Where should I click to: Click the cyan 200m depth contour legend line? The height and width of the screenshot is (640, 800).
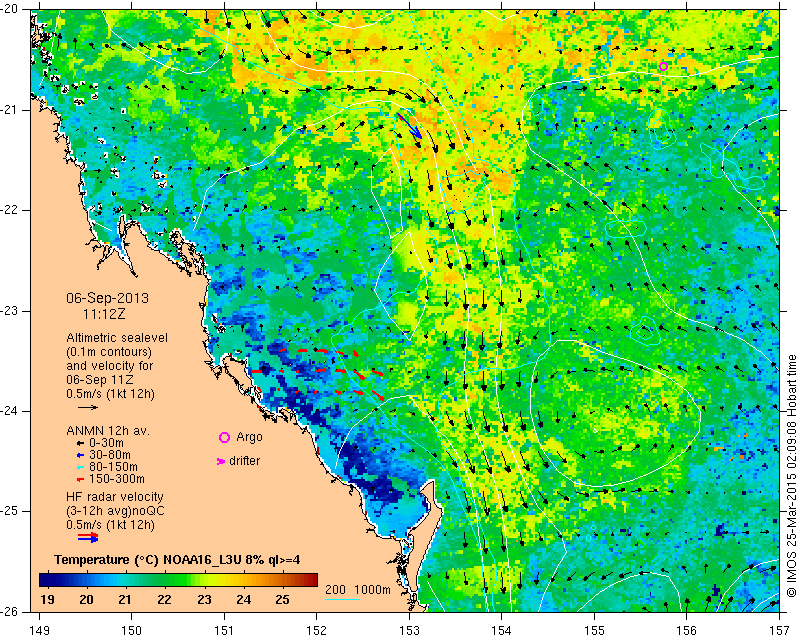[x=342, y=599]
